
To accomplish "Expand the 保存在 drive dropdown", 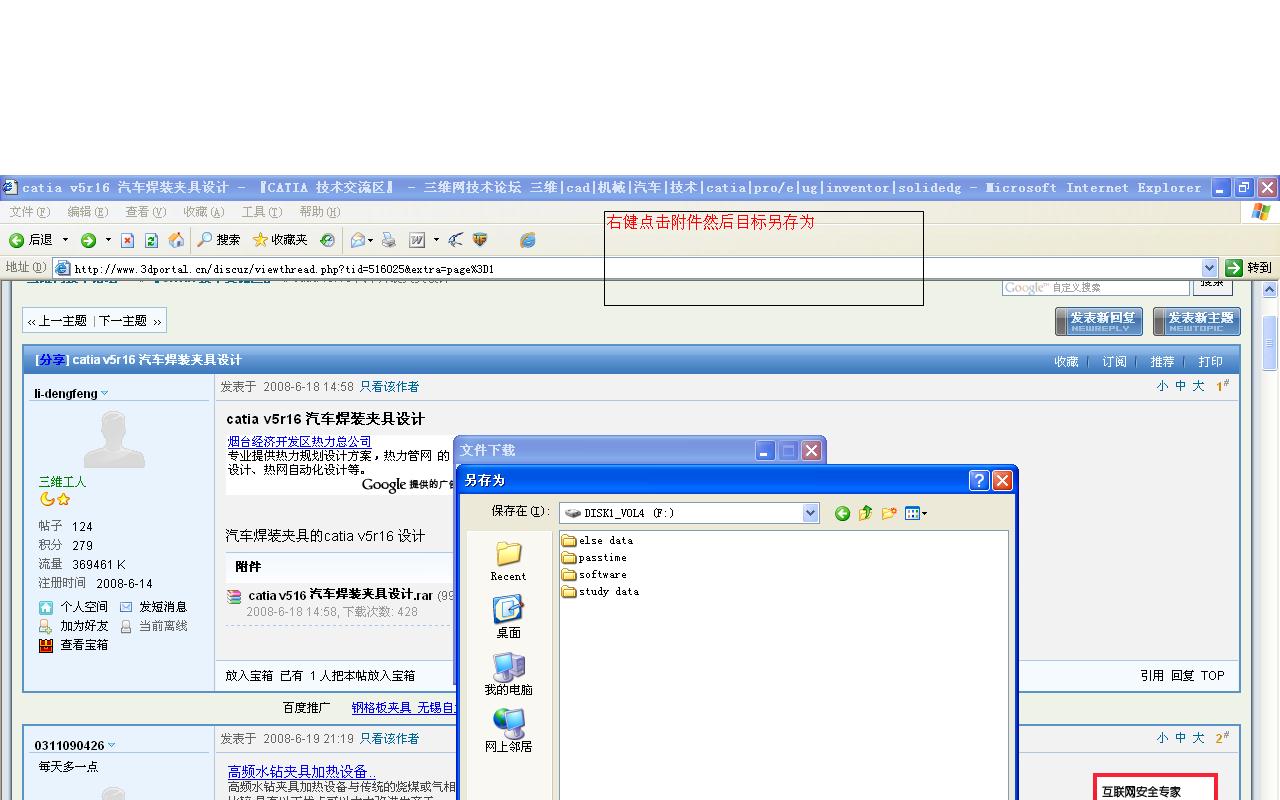I will 810,513.
